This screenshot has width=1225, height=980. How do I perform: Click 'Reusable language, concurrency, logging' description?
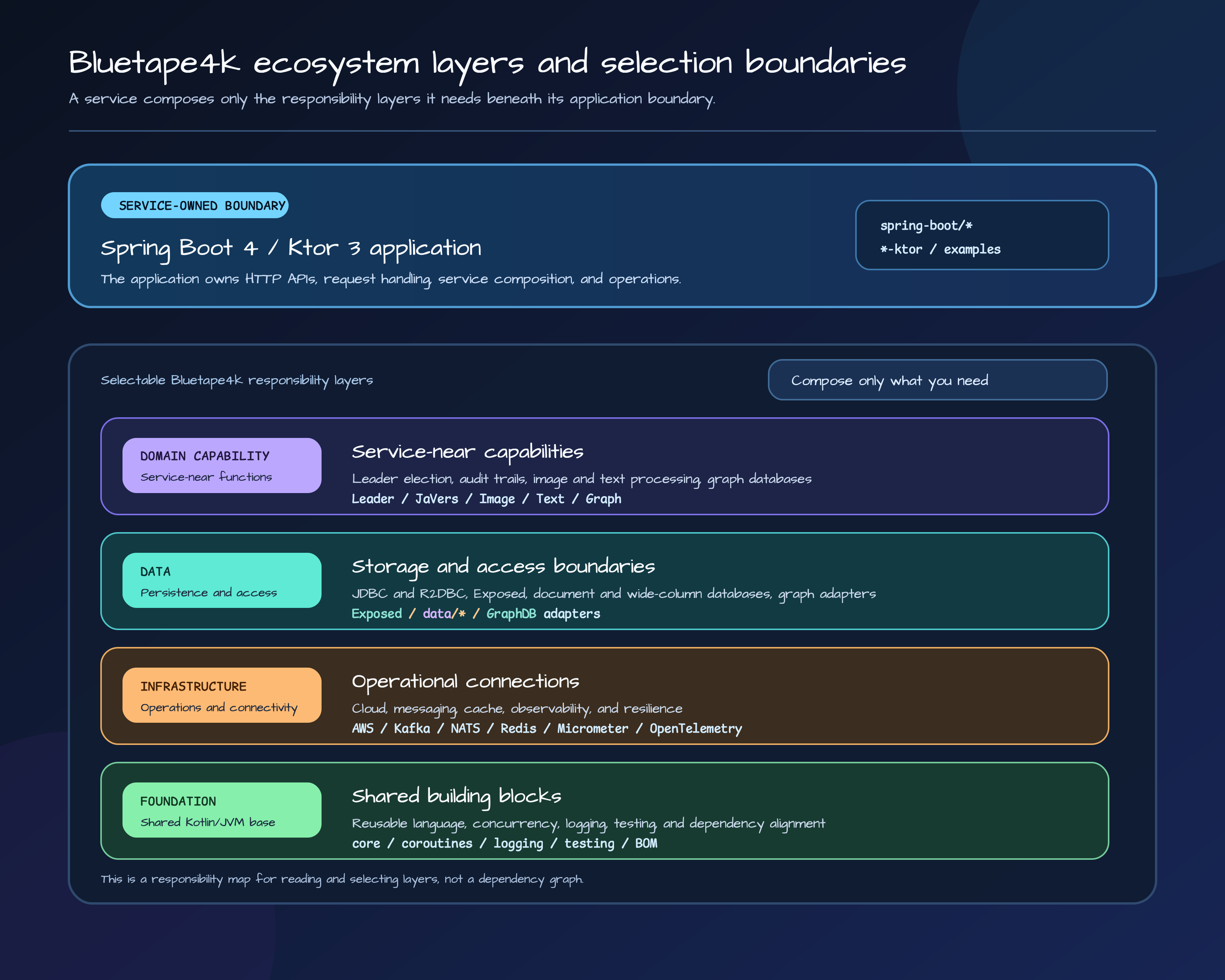[x=588, y=823]
